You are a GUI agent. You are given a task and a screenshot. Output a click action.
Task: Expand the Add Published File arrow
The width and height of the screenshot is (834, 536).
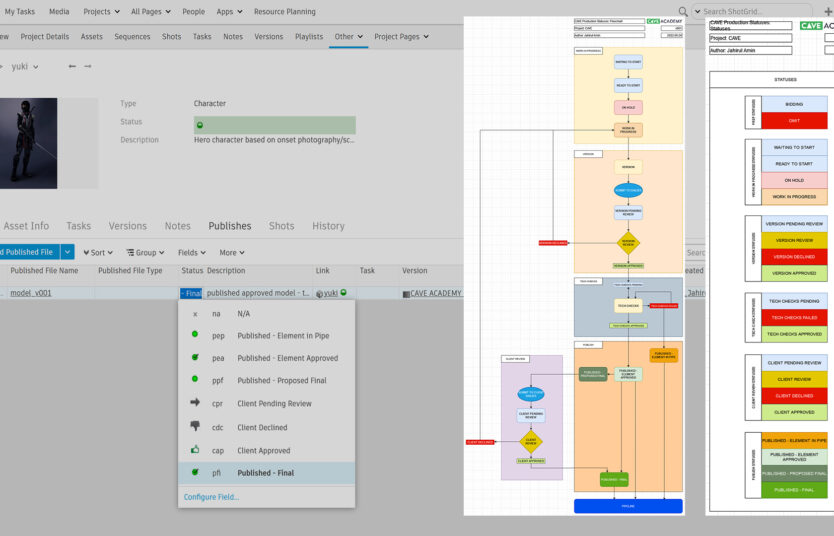click(x=67, y=253)
